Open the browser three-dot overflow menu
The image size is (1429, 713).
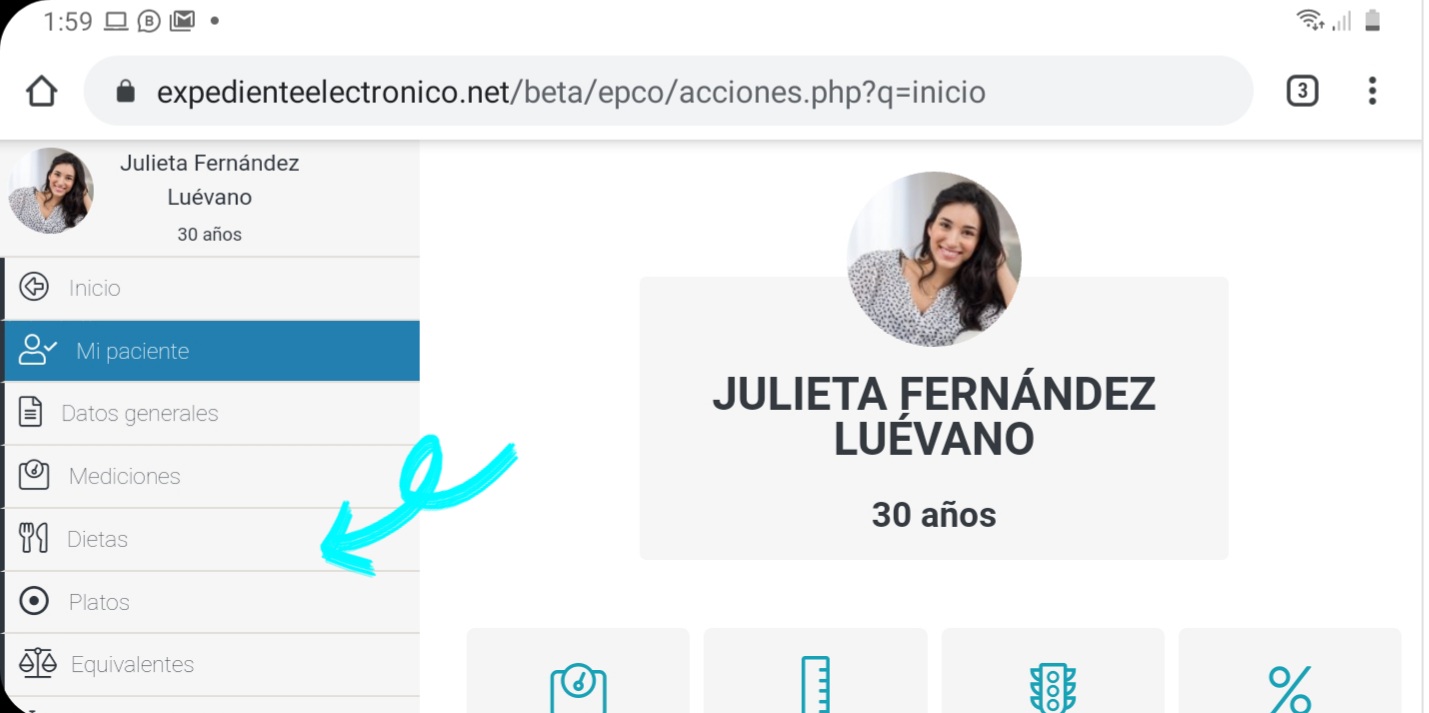click(1372, 91)
